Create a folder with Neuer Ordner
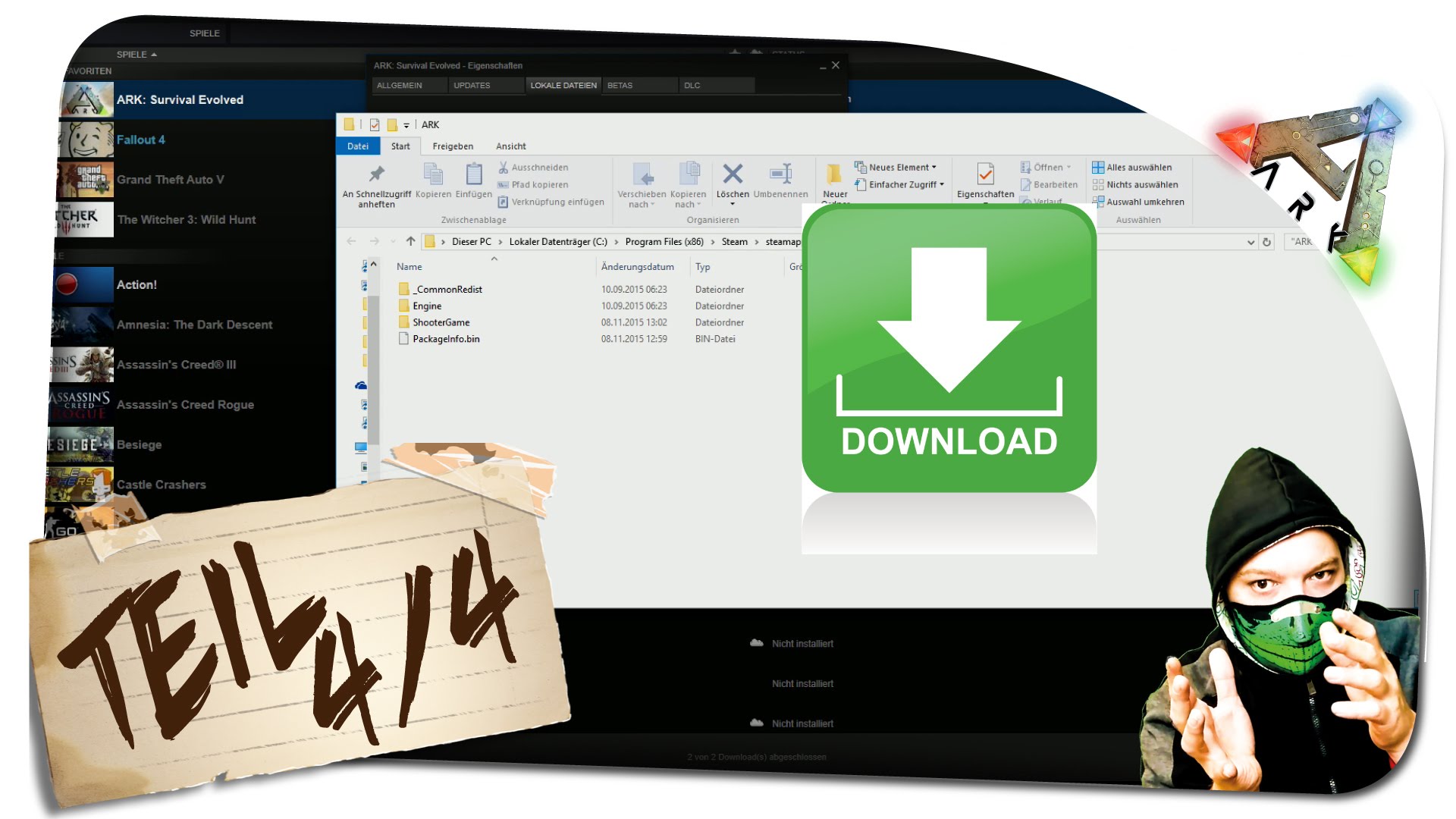The image size is (1456, 819). pos(835,182)
